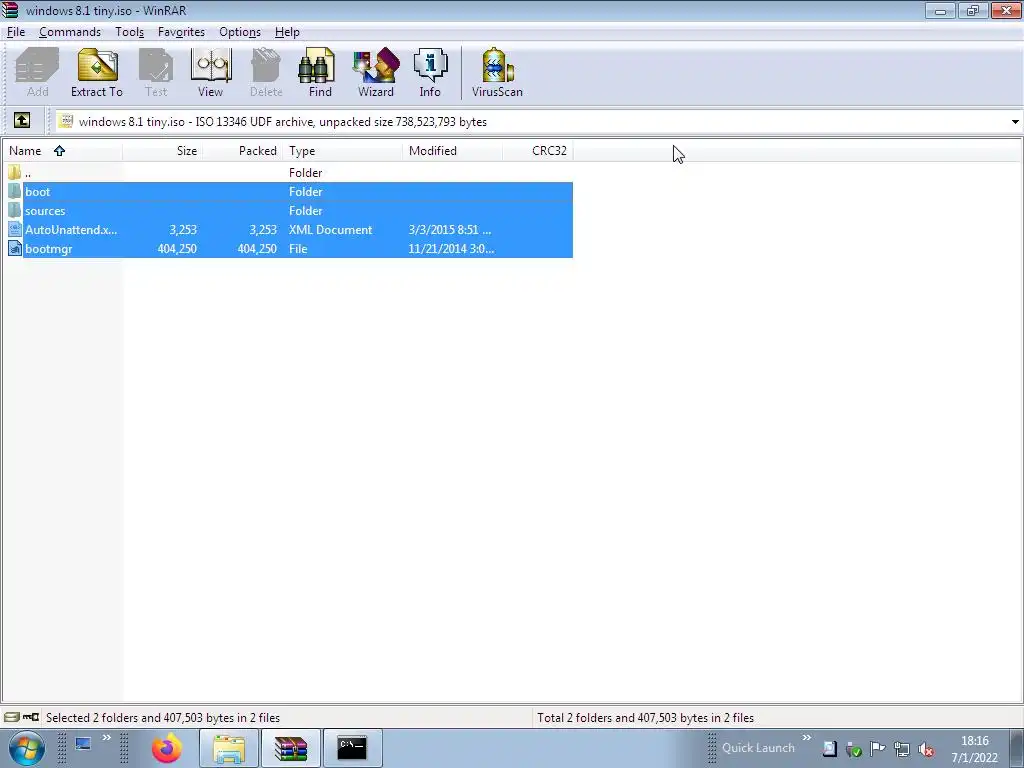The image size is (1024, 768).
Task: Click the 11/21/2014 modified date cell
Action: (x=451, y=248)
